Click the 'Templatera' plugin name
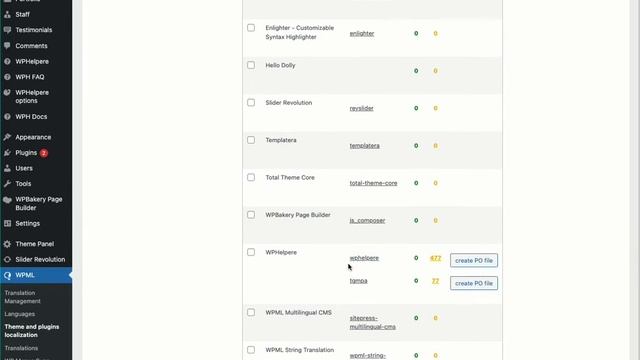Image resolution: width=640 pixels, height=360 pixels. (281, 140)
